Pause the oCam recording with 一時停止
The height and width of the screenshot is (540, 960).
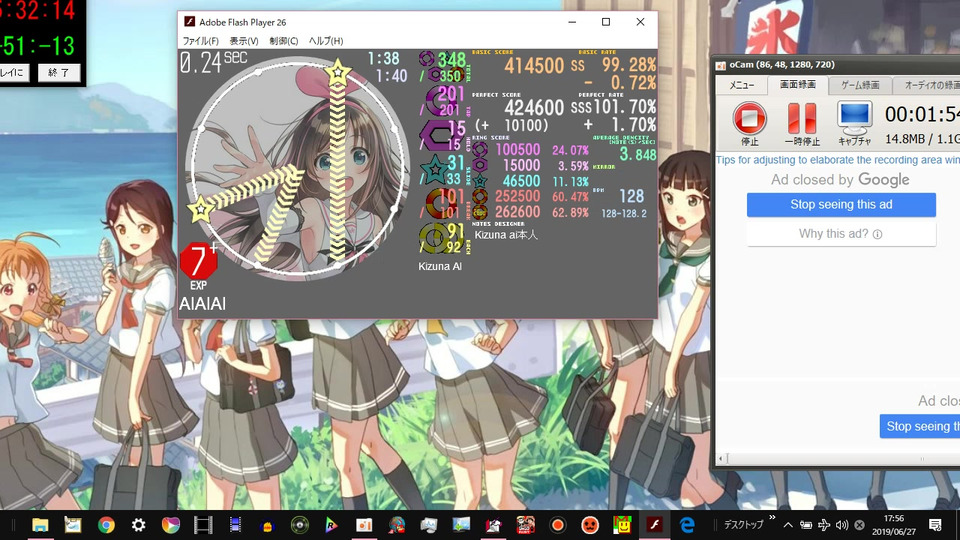[x=802, y=123]
